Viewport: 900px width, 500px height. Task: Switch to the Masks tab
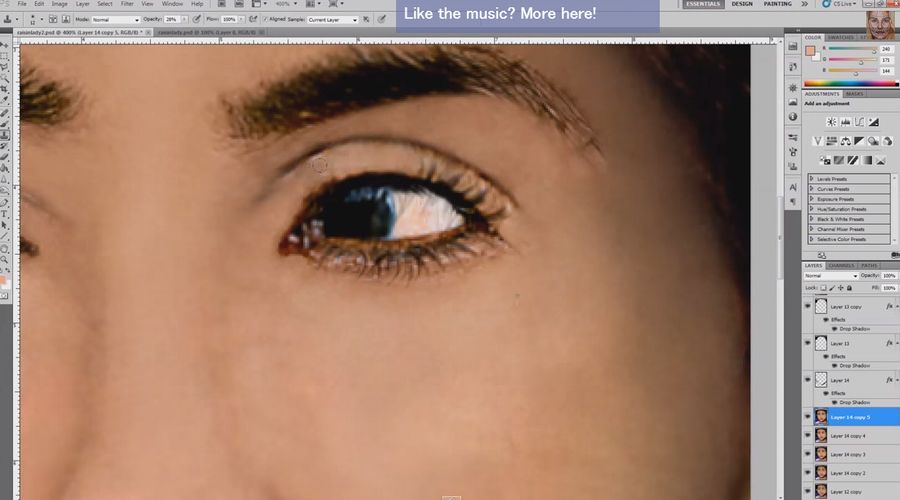click(x=854, y=94)
